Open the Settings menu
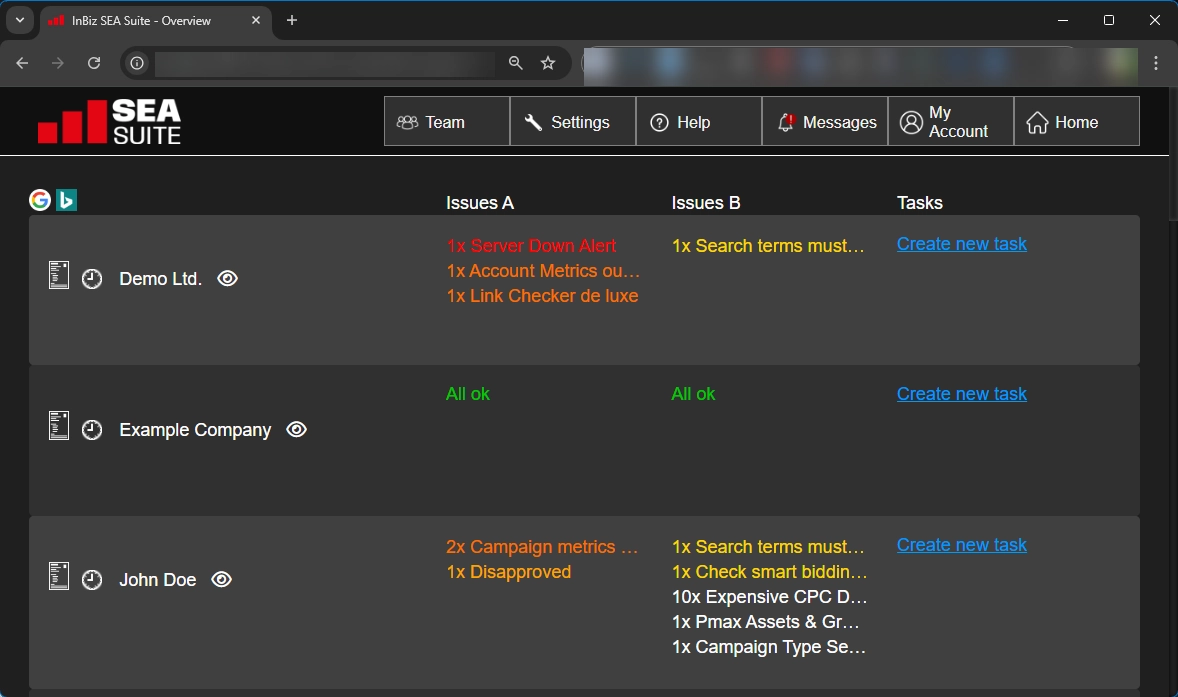Screen dimensions: 1178x697 tap(571, 121)
